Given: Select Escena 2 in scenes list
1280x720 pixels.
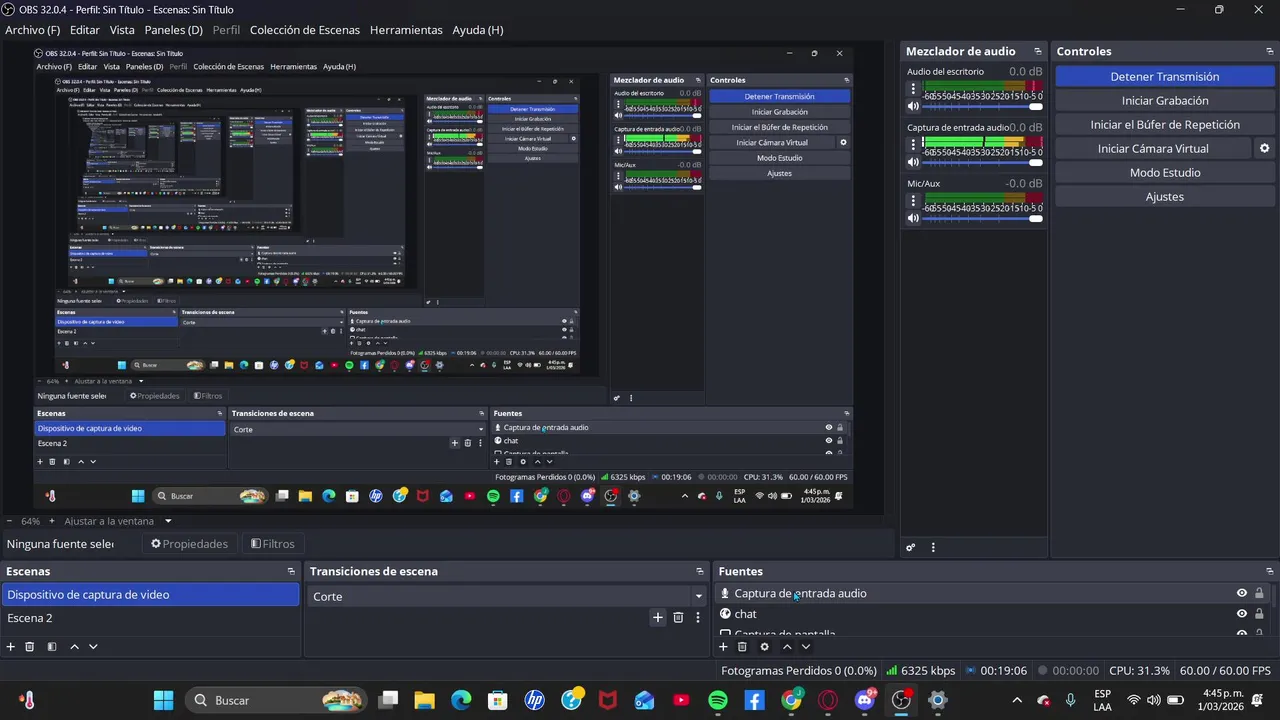Looking at the screenshot, I should pyautogui.click(x=151, y=618).
